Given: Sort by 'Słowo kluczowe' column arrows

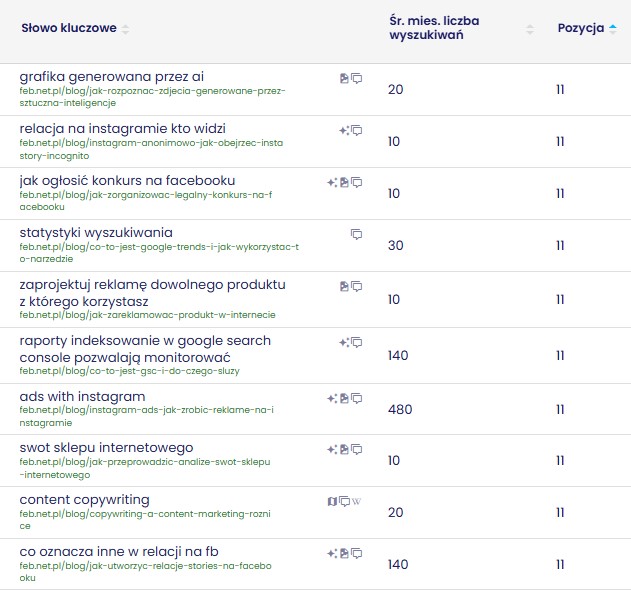Looking at the screenshot, I should (126, 29).
